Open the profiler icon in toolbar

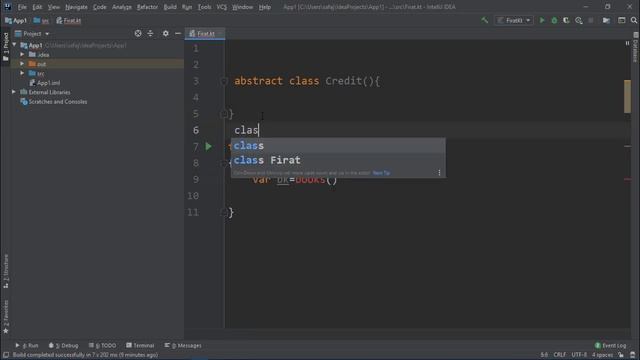click(x=579, y=20)
